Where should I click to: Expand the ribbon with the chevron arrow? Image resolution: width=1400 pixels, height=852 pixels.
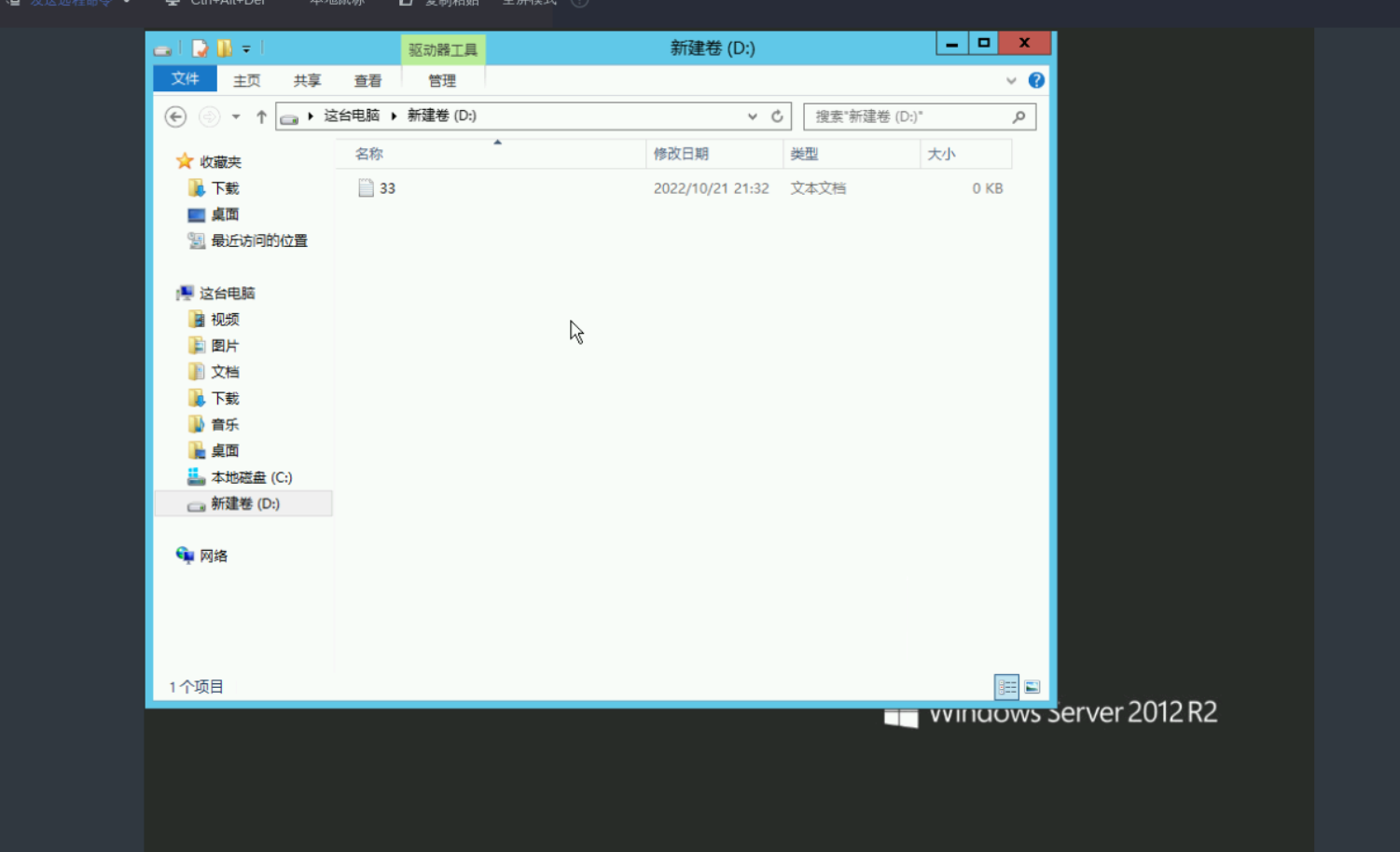[x=1011, y=80]
